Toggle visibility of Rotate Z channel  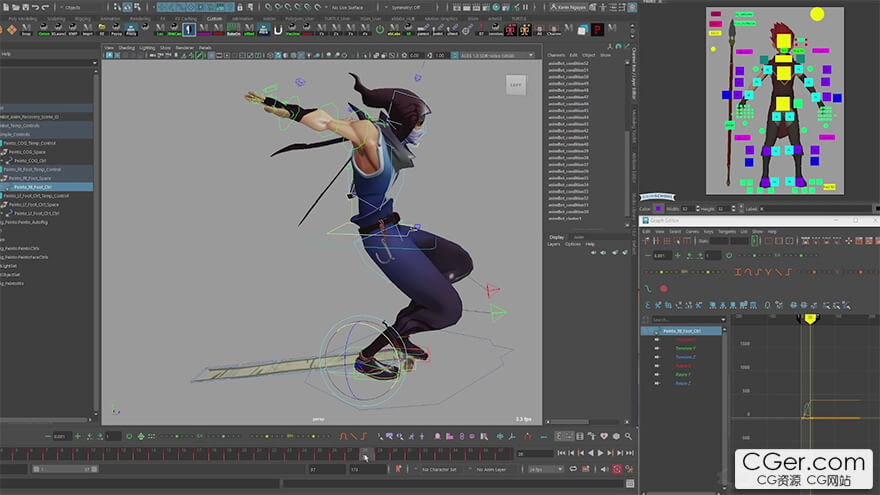point(657,383)
